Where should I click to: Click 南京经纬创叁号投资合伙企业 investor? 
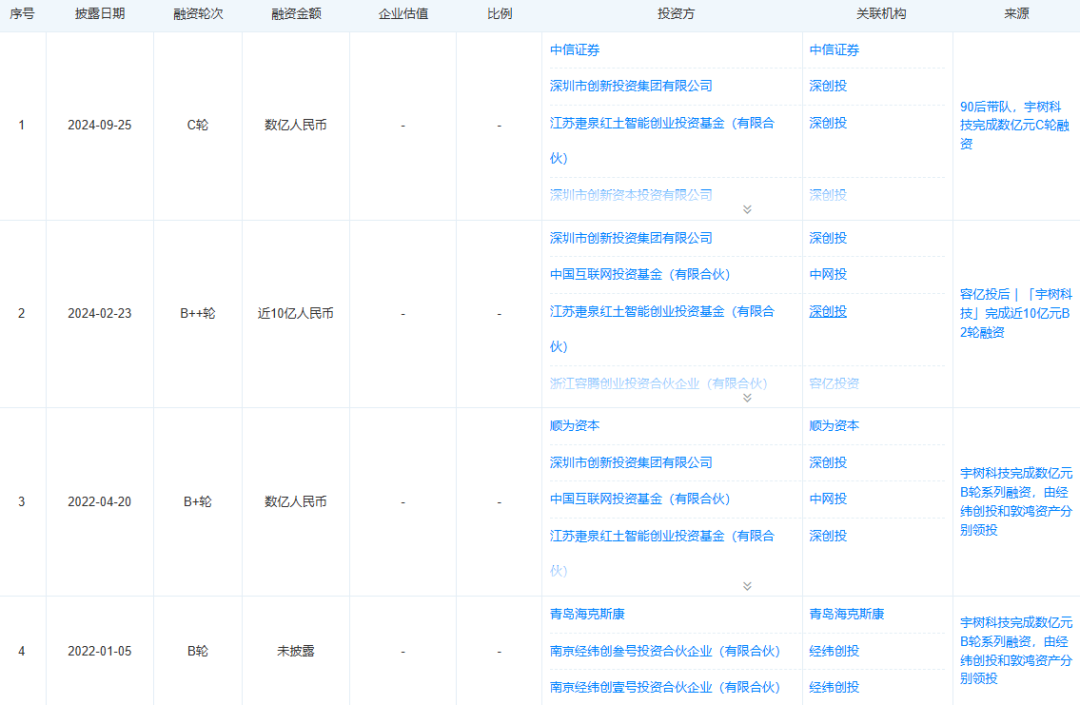click(665, 651)
